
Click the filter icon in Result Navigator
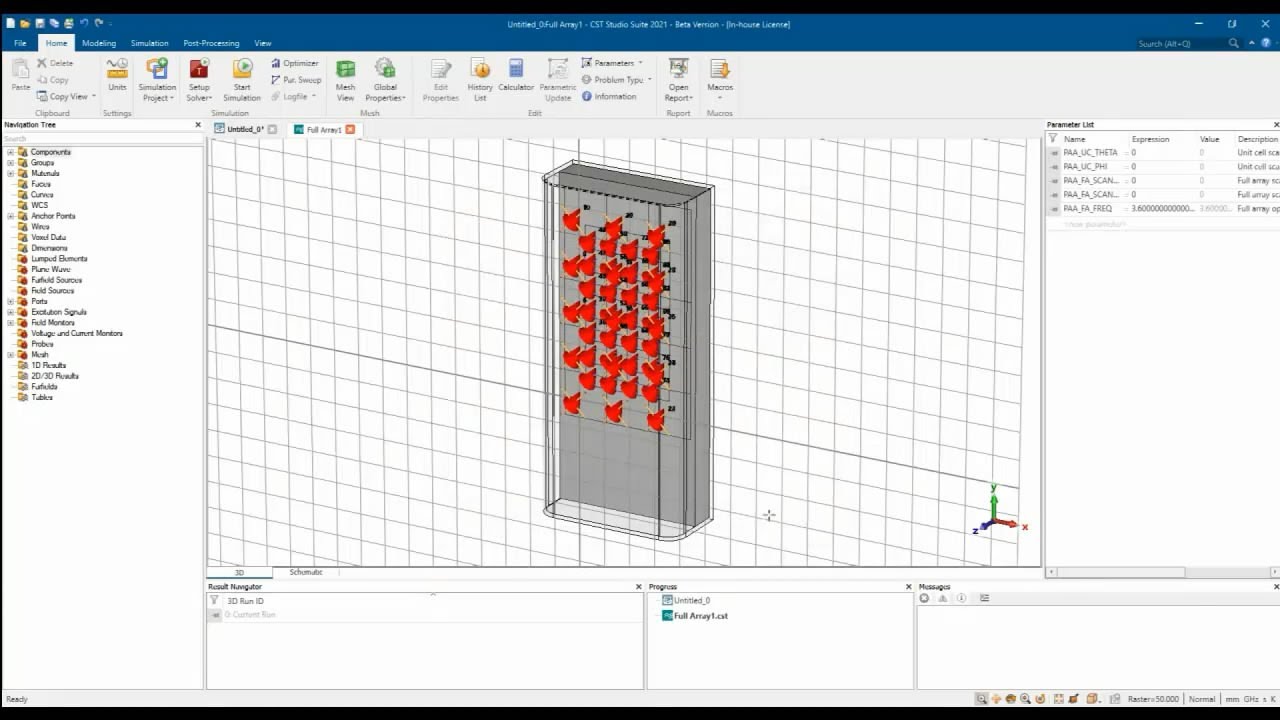point(214,601)
